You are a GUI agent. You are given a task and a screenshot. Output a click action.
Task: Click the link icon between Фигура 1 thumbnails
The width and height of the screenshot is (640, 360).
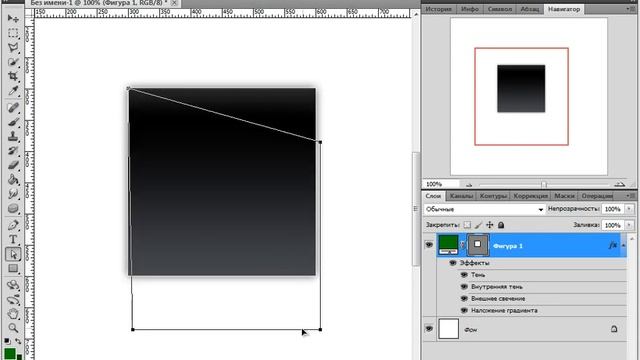pyautogui.click(x=462, y=244)
